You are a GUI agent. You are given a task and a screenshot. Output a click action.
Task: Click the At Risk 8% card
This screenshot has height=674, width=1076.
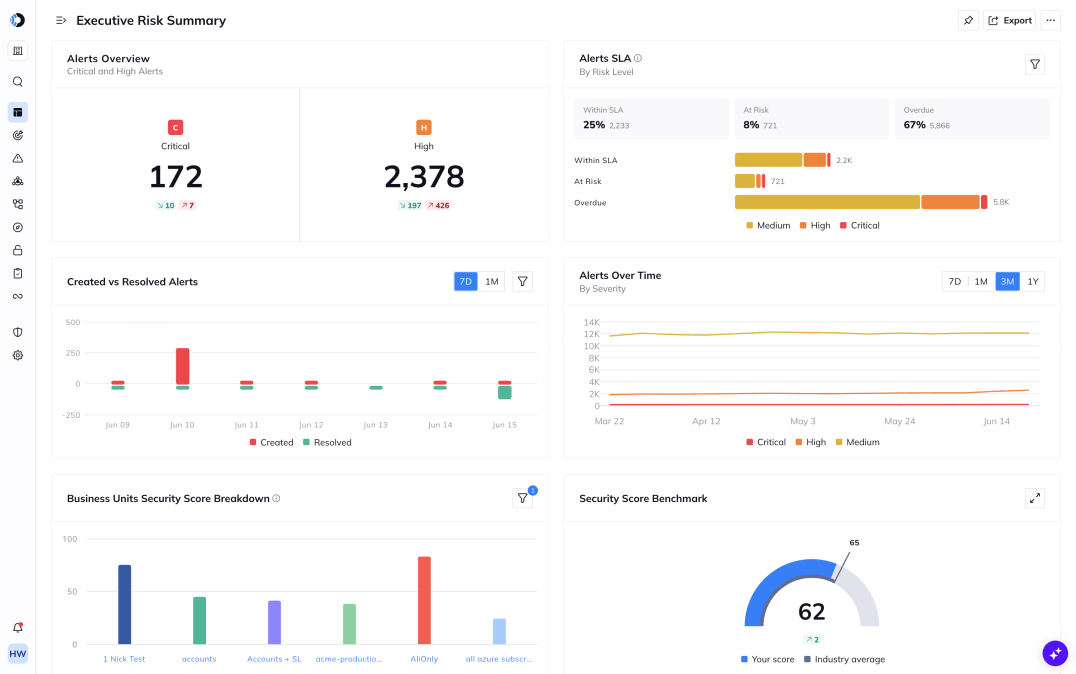pyautogui.click(x=811, y=119)
